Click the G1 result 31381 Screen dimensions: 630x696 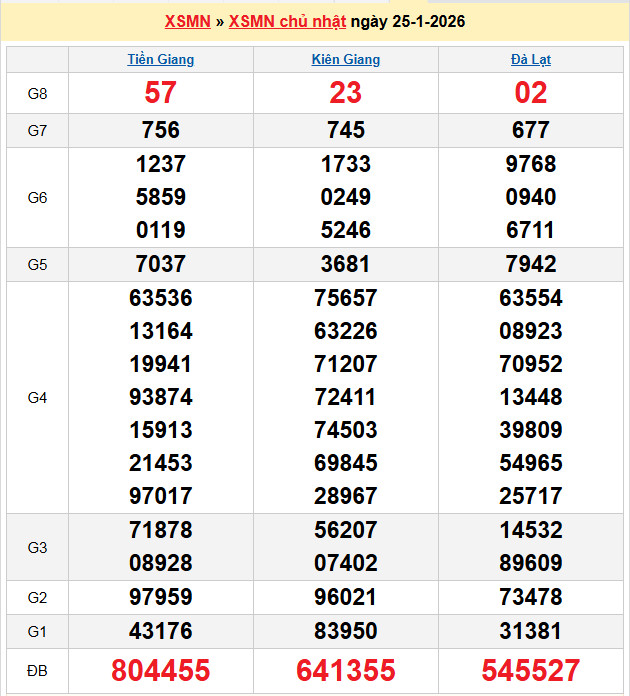(x=531, y=631)
